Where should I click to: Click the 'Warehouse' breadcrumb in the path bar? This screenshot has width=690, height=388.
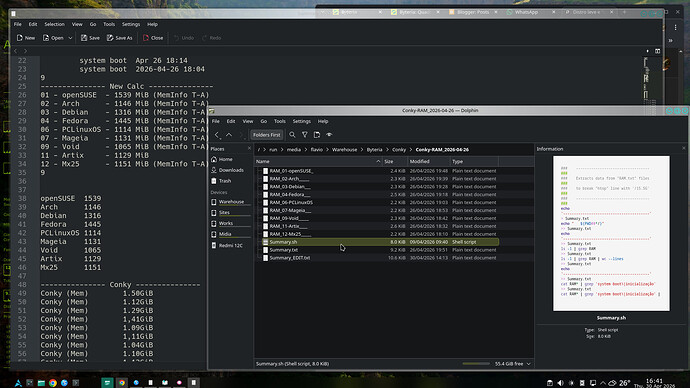tap(345, 150)
